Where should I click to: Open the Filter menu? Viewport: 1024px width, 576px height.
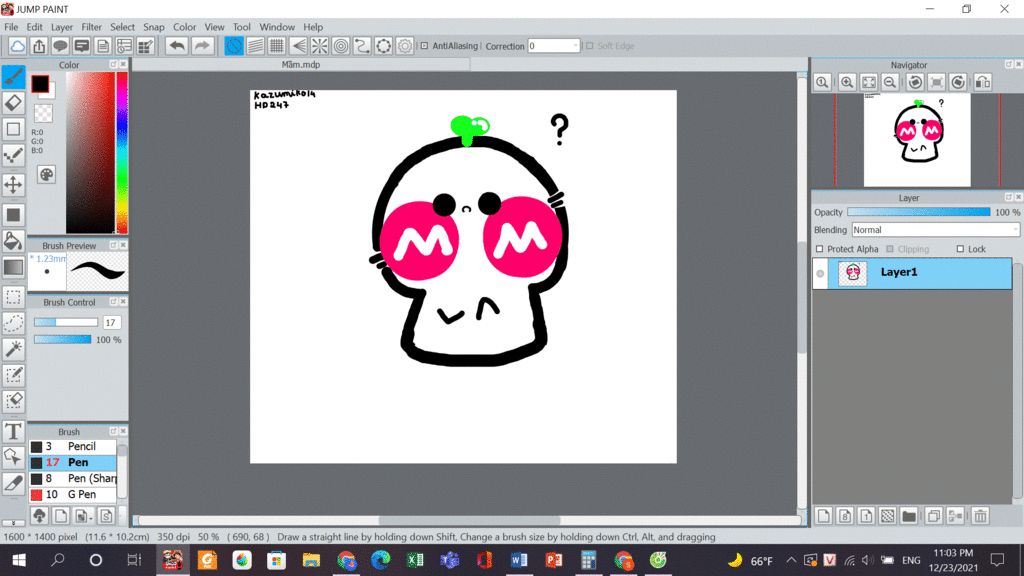click(91, 27)
